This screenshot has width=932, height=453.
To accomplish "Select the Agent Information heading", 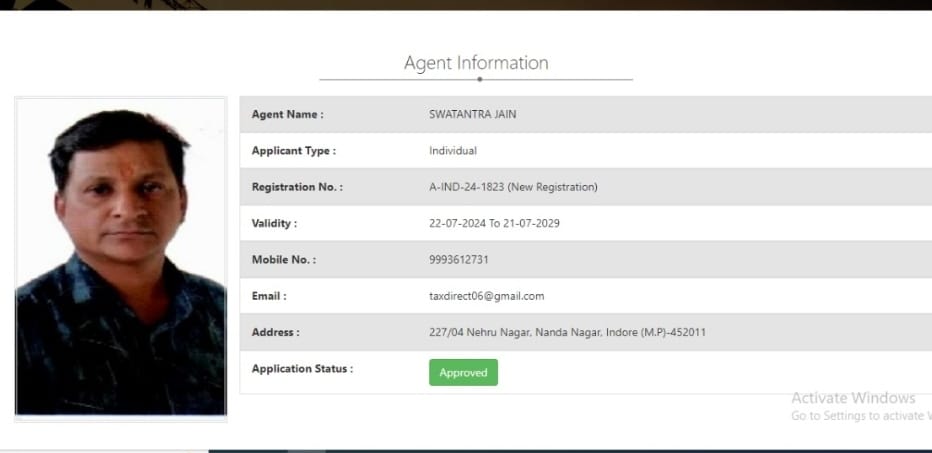I will pos(476,63).
